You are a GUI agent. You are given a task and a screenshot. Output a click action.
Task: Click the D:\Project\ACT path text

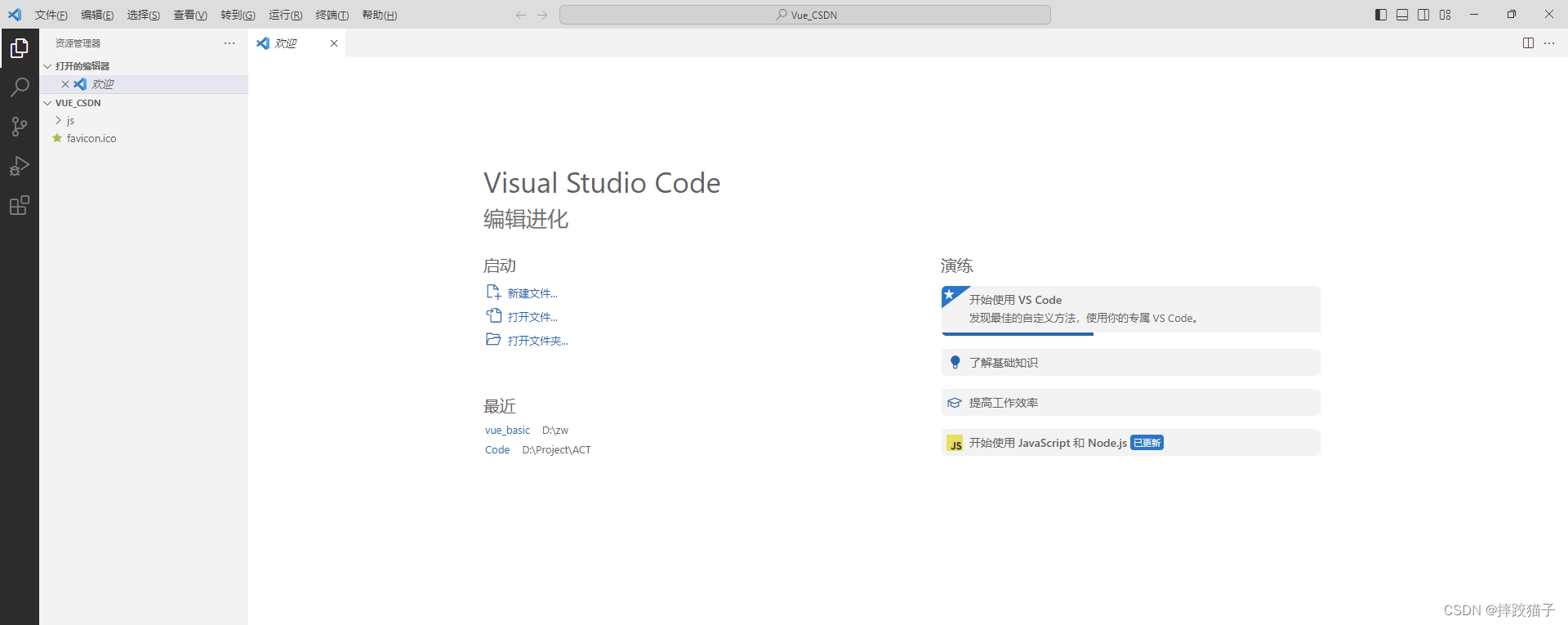[556, 450]
